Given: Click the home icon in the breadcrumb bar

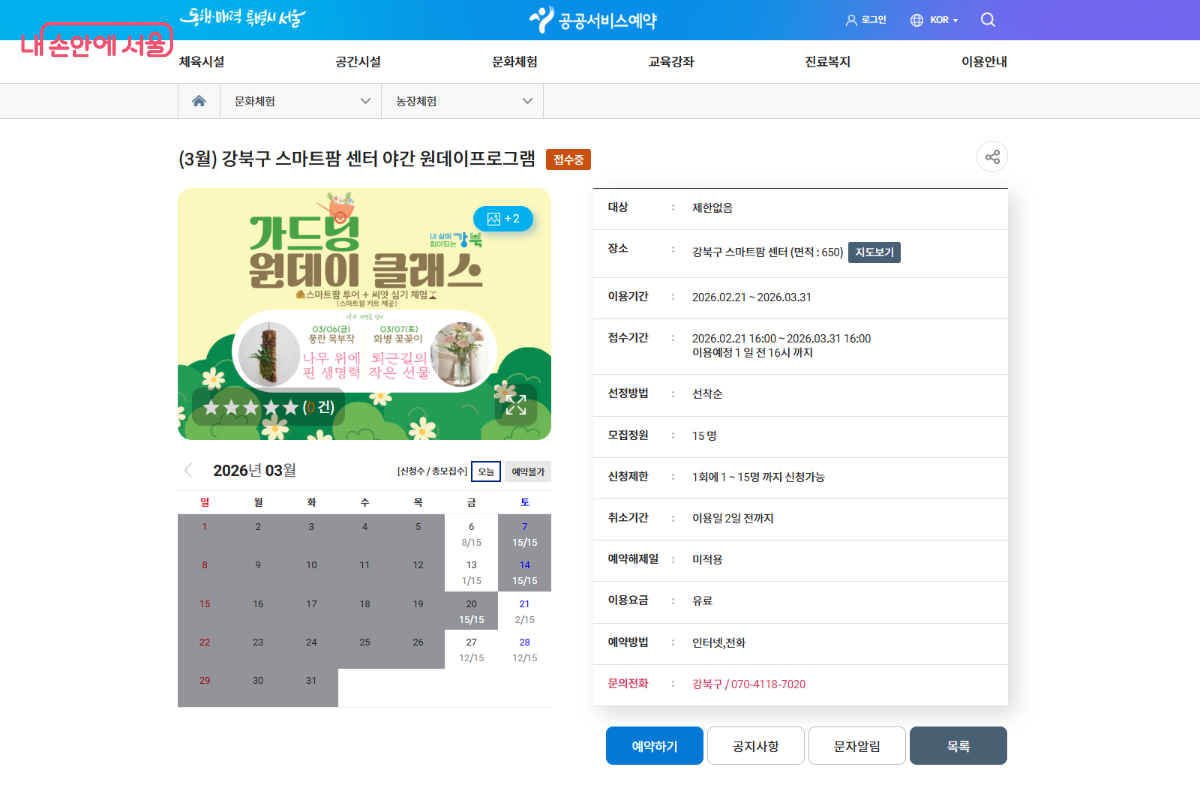Looking at the screenshot, I should pyautogui.click(x=199, y=100).
